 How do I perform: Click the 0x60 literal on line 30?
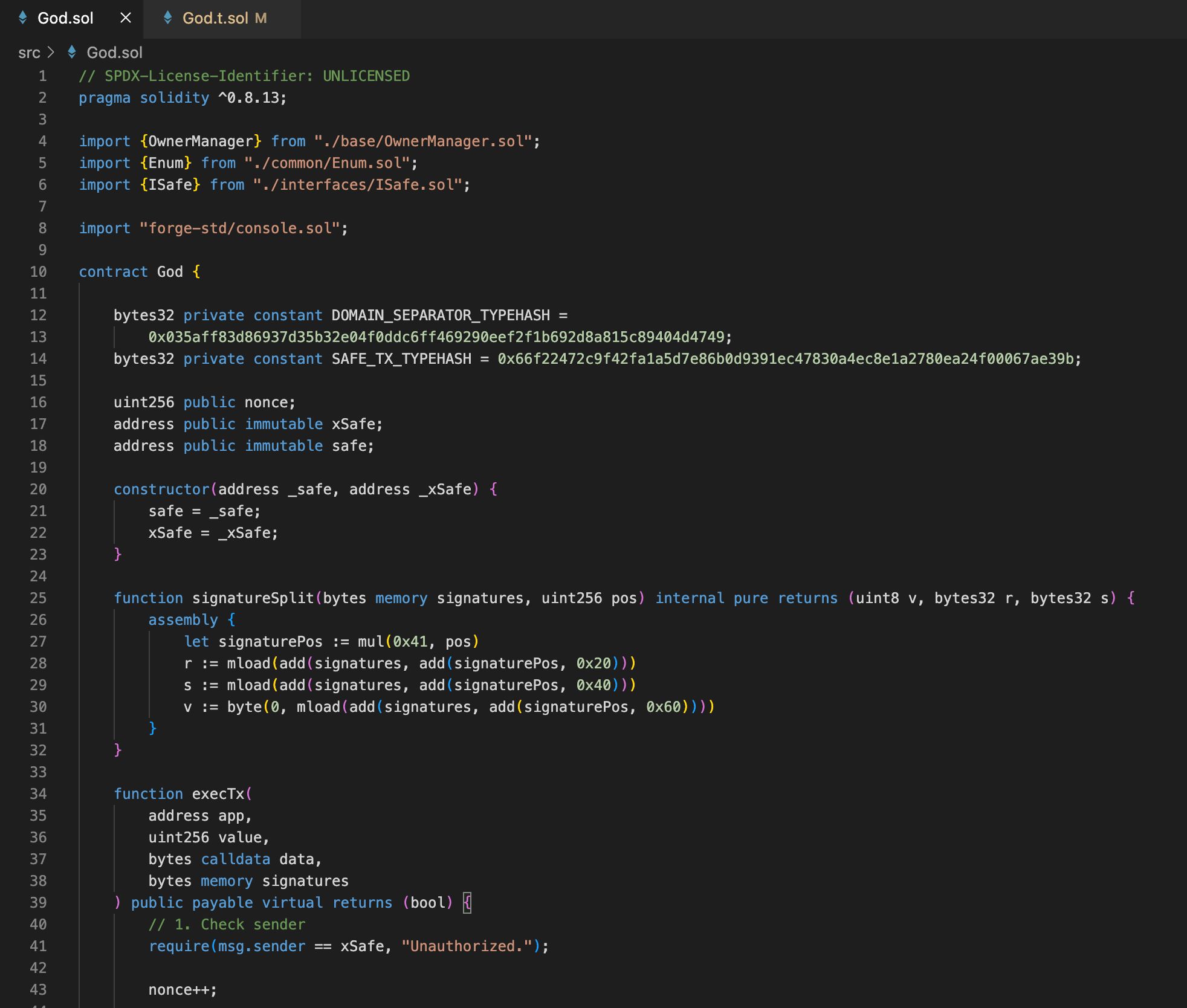tap(664, 707)
